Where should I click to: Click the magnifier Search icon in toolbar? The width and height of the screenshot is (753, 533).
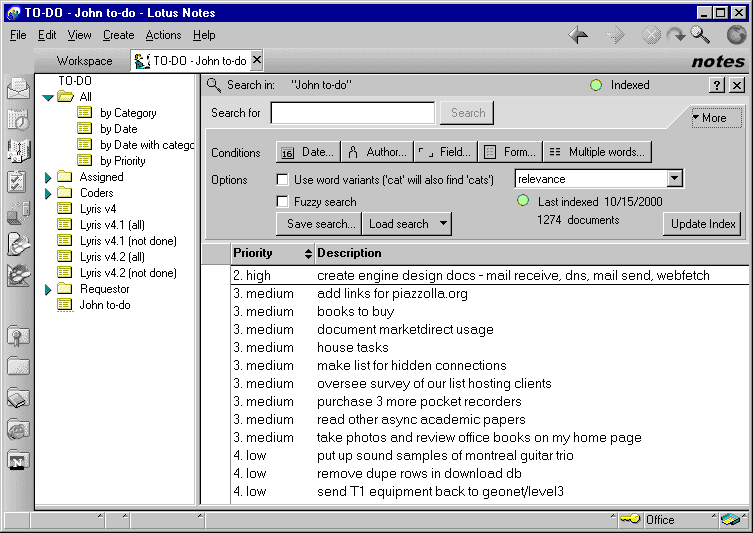coord(700,35)
